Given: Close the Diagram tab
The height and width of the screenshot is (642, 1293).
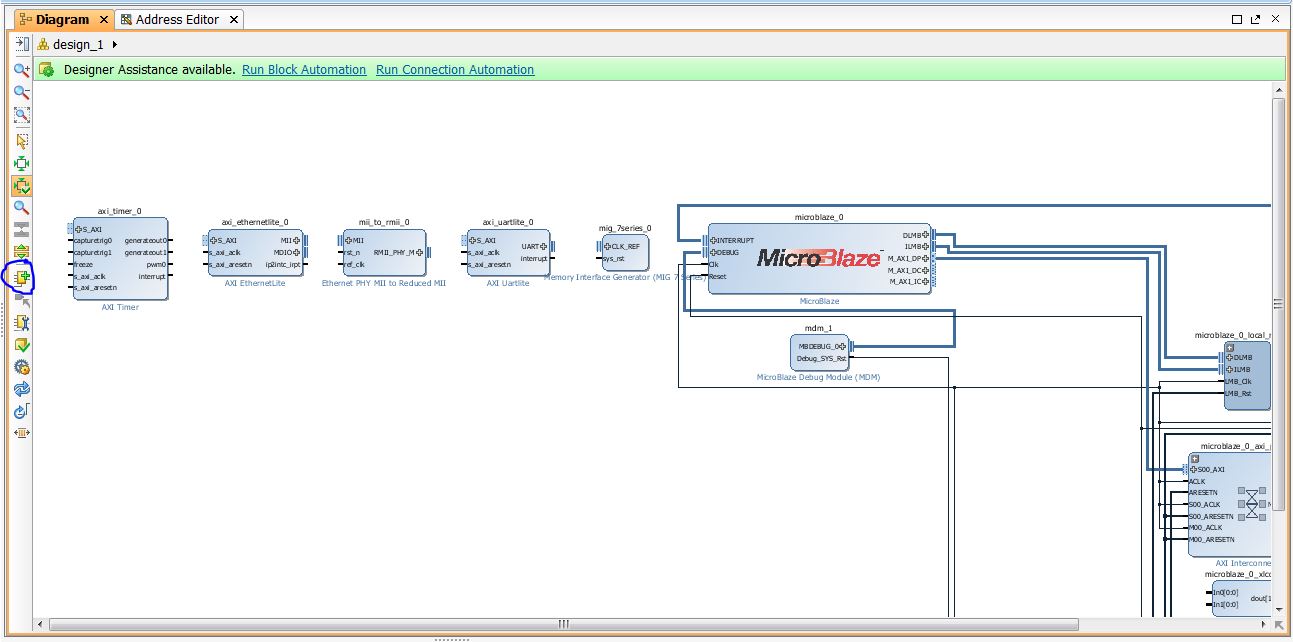Looking at the screenshot, I should click(105, 19).
